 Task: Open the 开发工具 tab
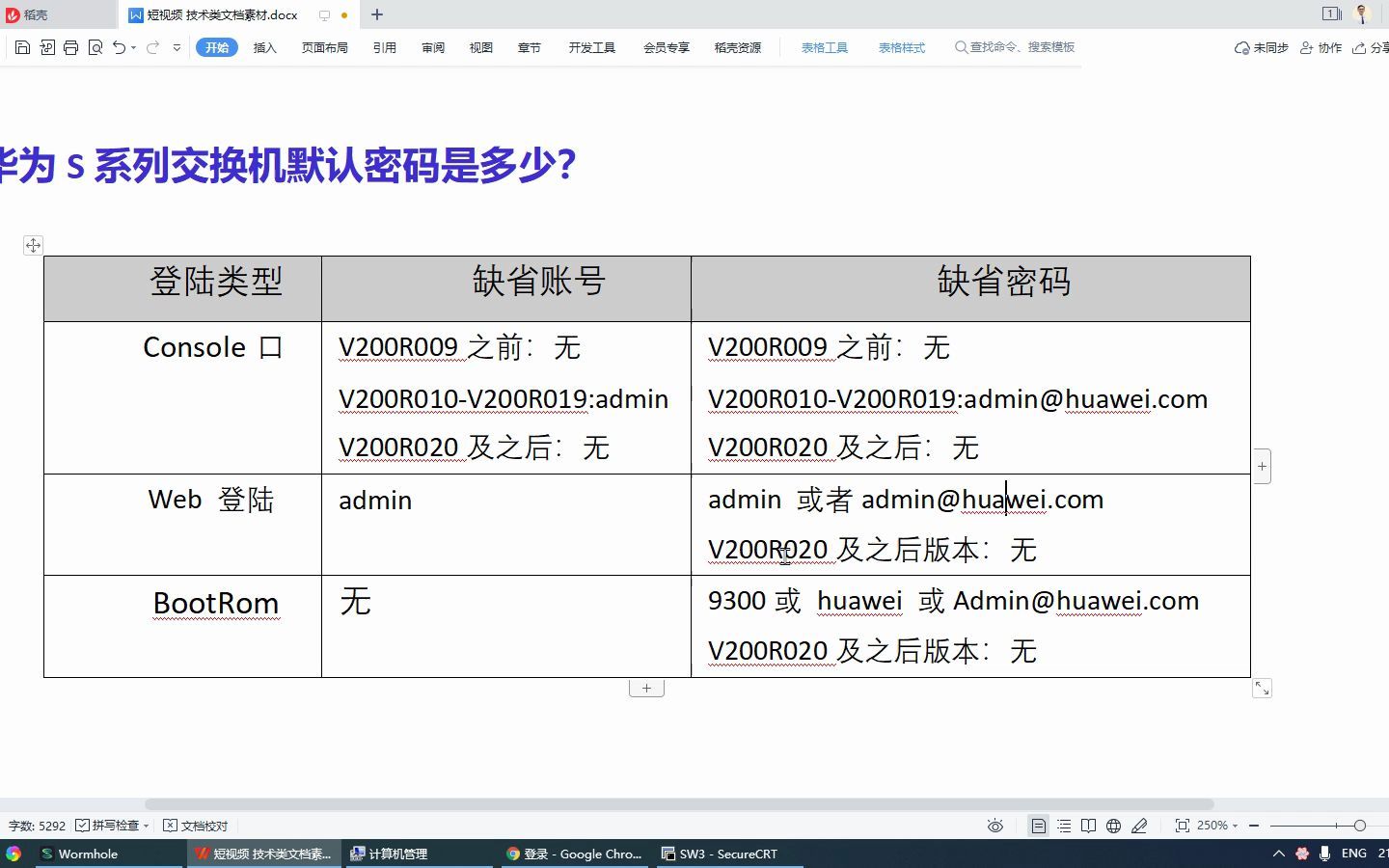click(x=591, y=47)
